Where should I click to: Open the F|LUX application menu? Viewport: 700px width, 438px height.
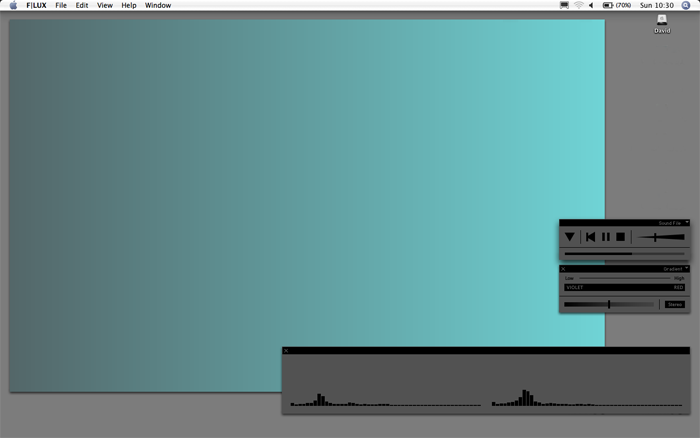pyautogui.click(x=36, y=5)
